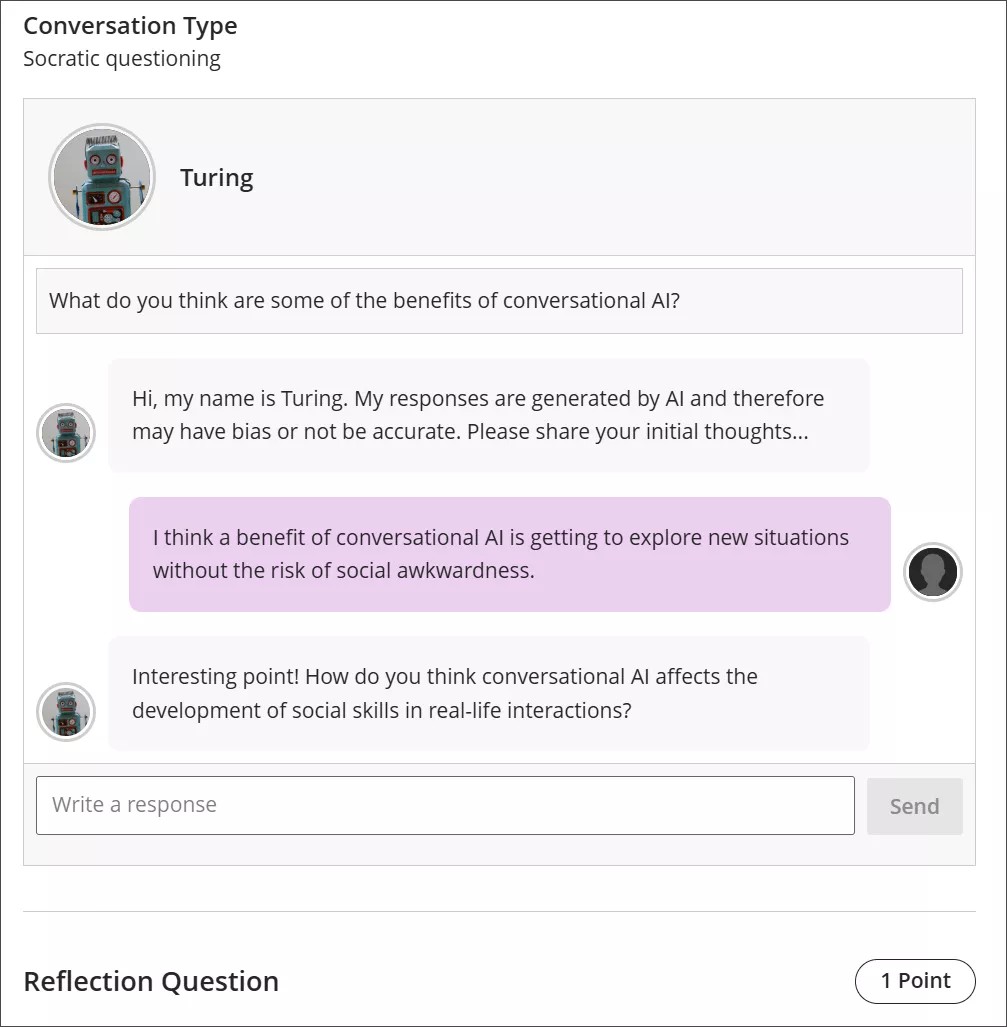Screen dimensions: 1007x1027
Task: Select the robot avatar near the social skills question
Action: tap(66, 712)
